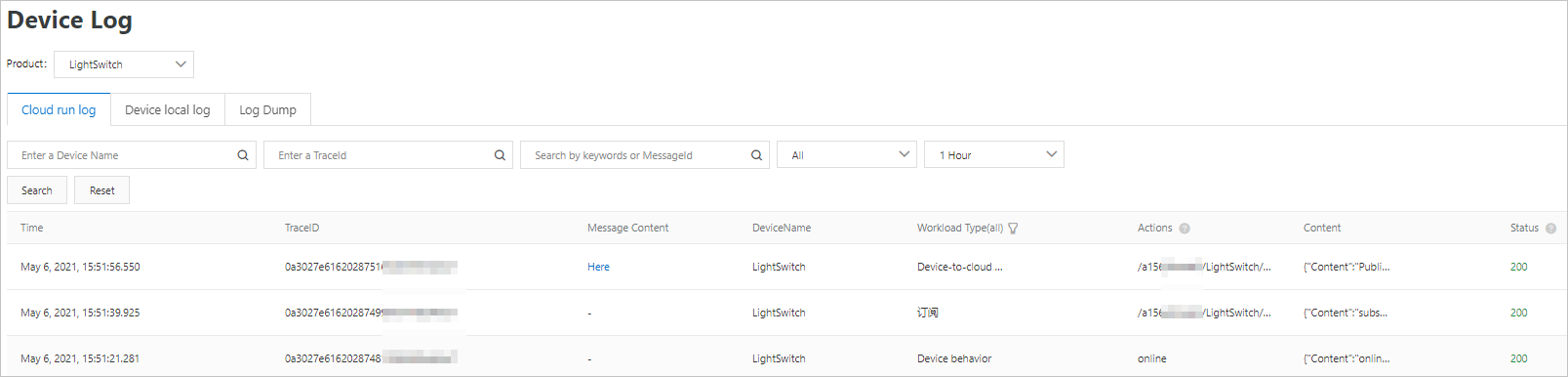Focus the Search by keywords or MessageId field

coord(645,155)
